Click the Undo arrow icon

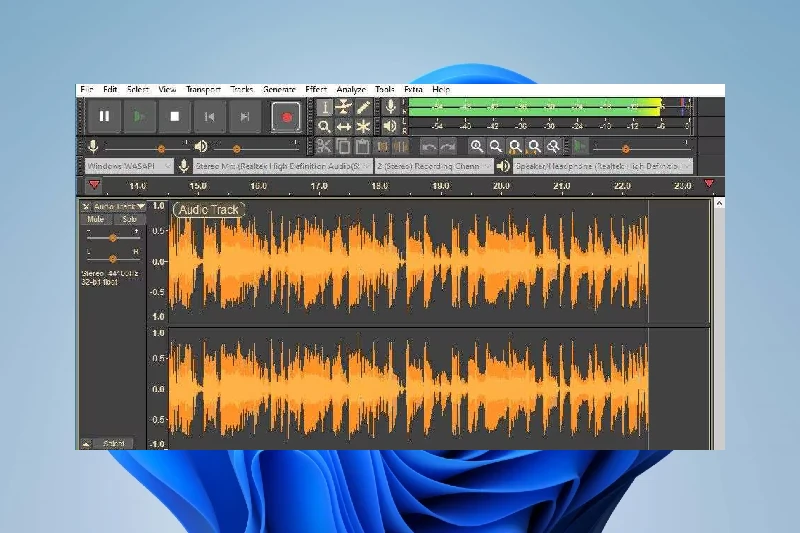click(x=429, y=147)
